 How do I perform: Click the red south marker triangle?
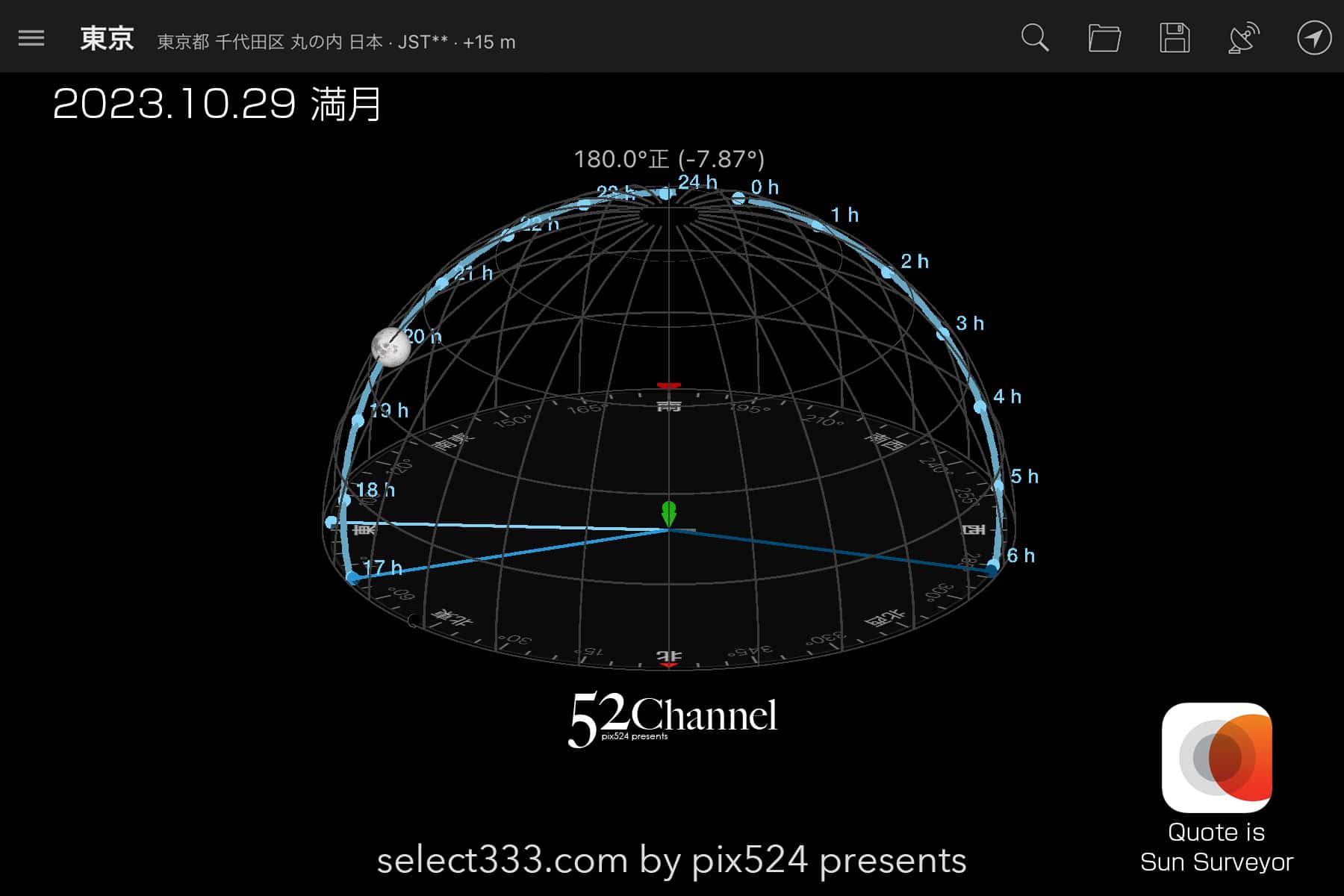click(x=668, y=386)
